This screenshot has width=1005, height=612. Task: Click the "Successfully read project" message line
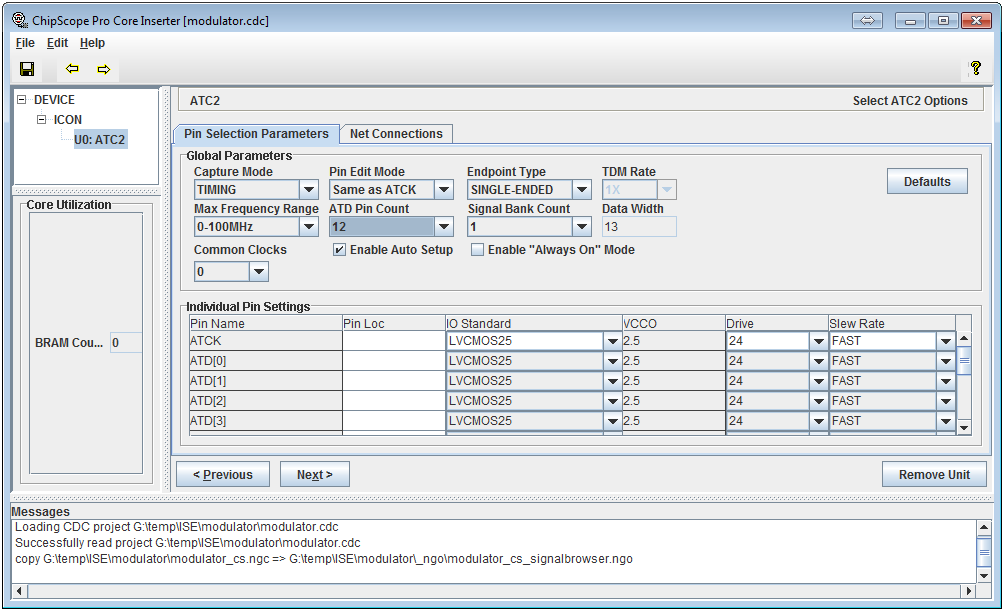point(188,543)
